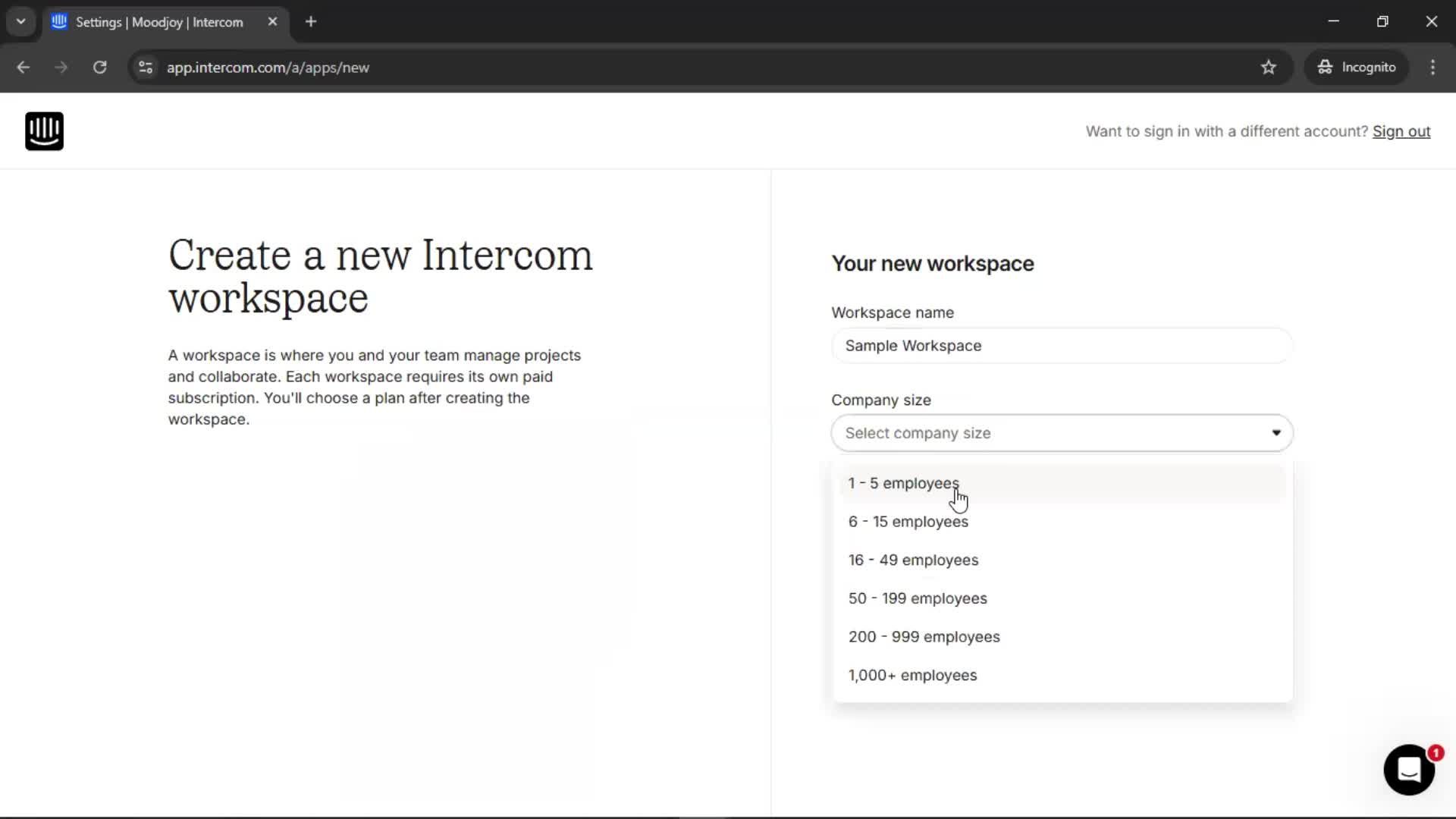Open tab search dropdown arrow
The height and width of the screenshot is (819, 1456).
point(21,22)
